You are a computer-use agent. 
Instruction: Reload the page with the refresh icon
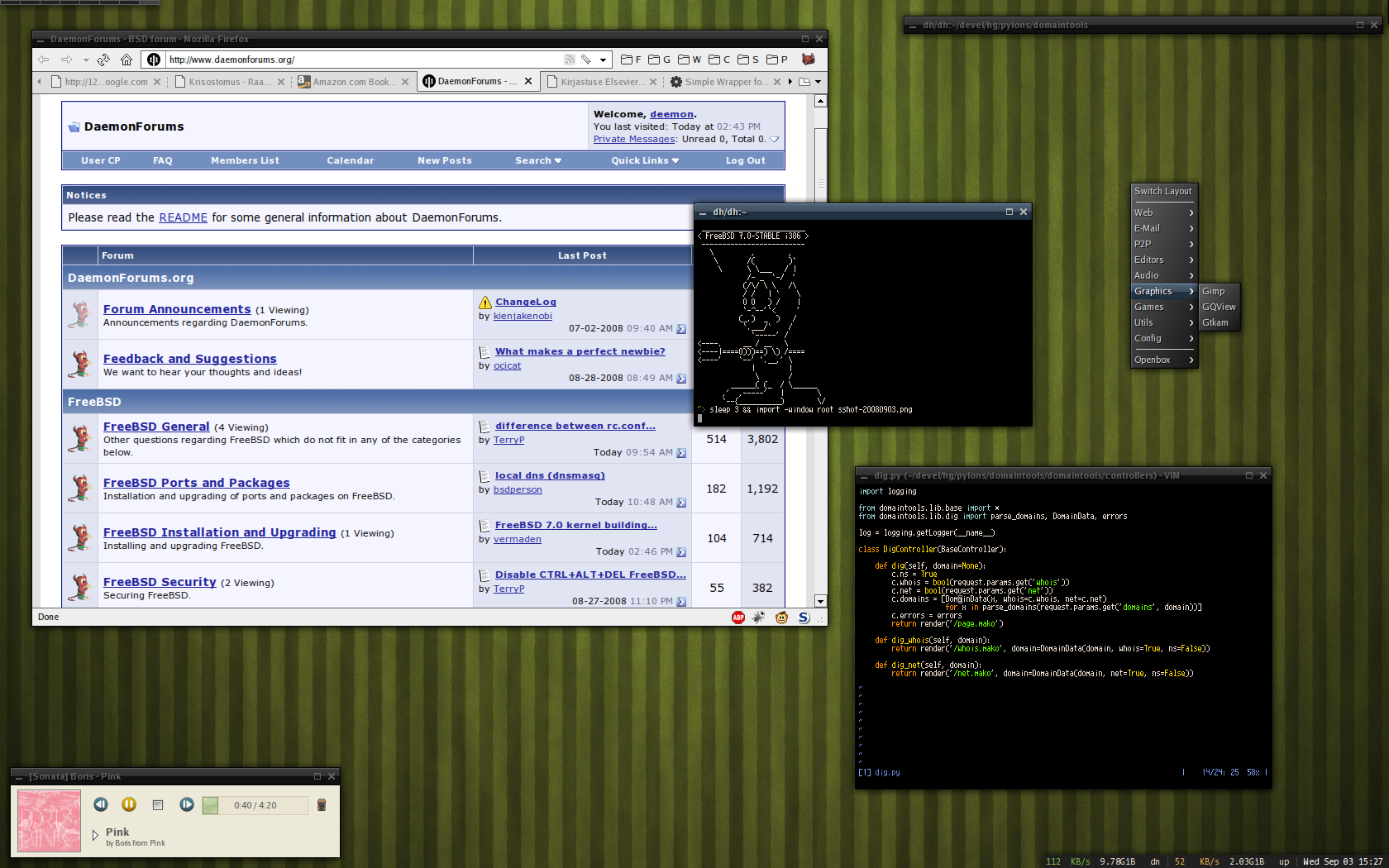103,60
